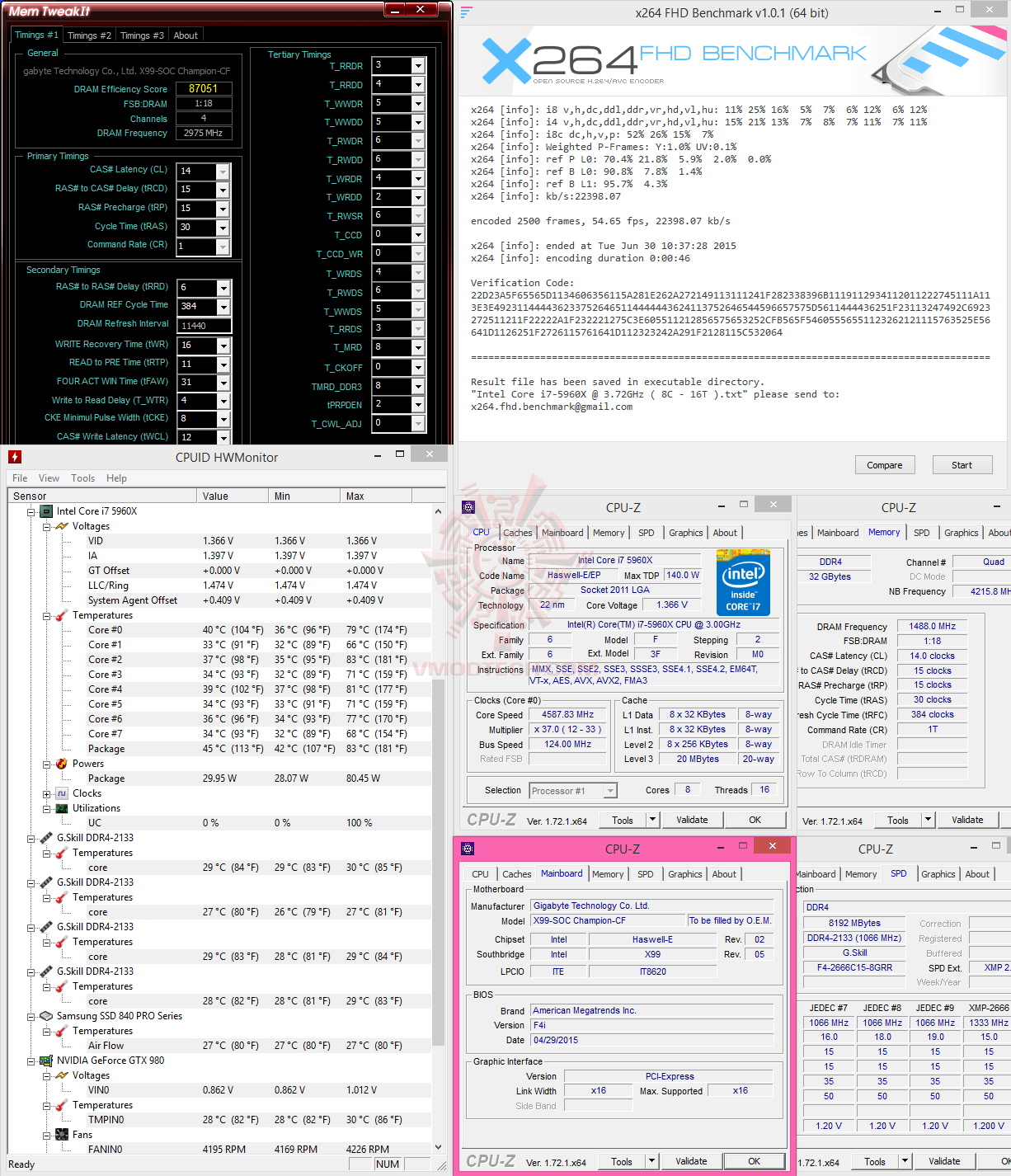Click the Intel inside Core i7 logo
This screenshot has height=1176, width=1011.
click(x=744, y=583)
